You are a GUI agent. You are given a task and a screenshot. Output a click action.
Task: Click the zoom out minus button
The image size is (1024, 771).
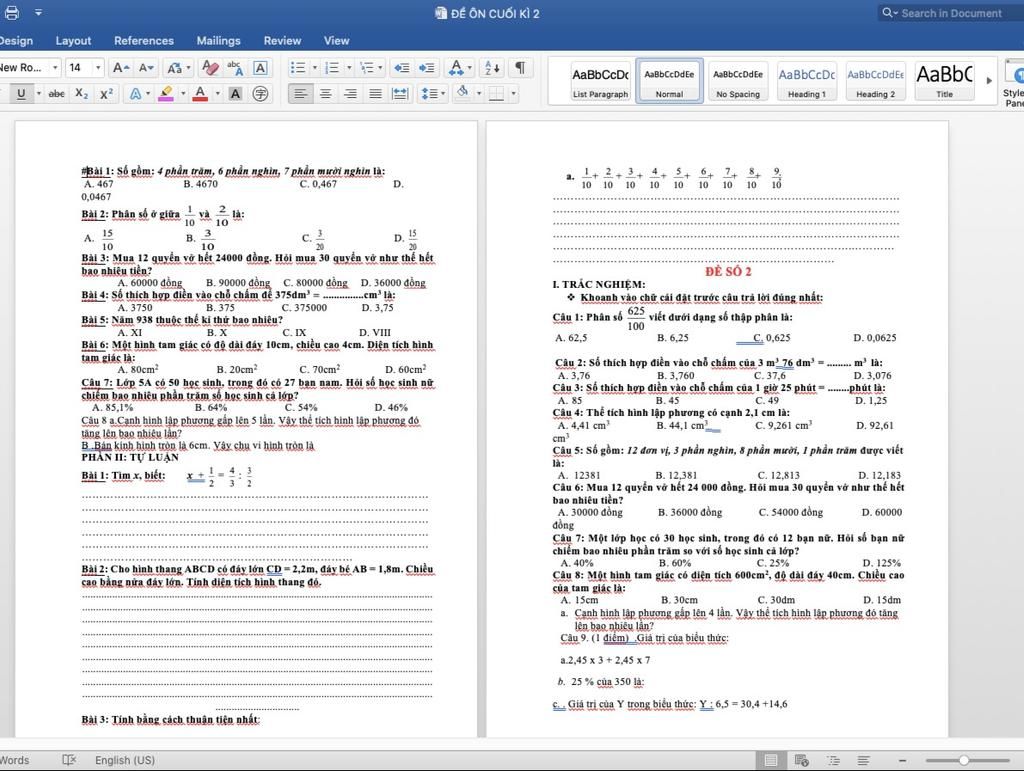tap(903, 761)
